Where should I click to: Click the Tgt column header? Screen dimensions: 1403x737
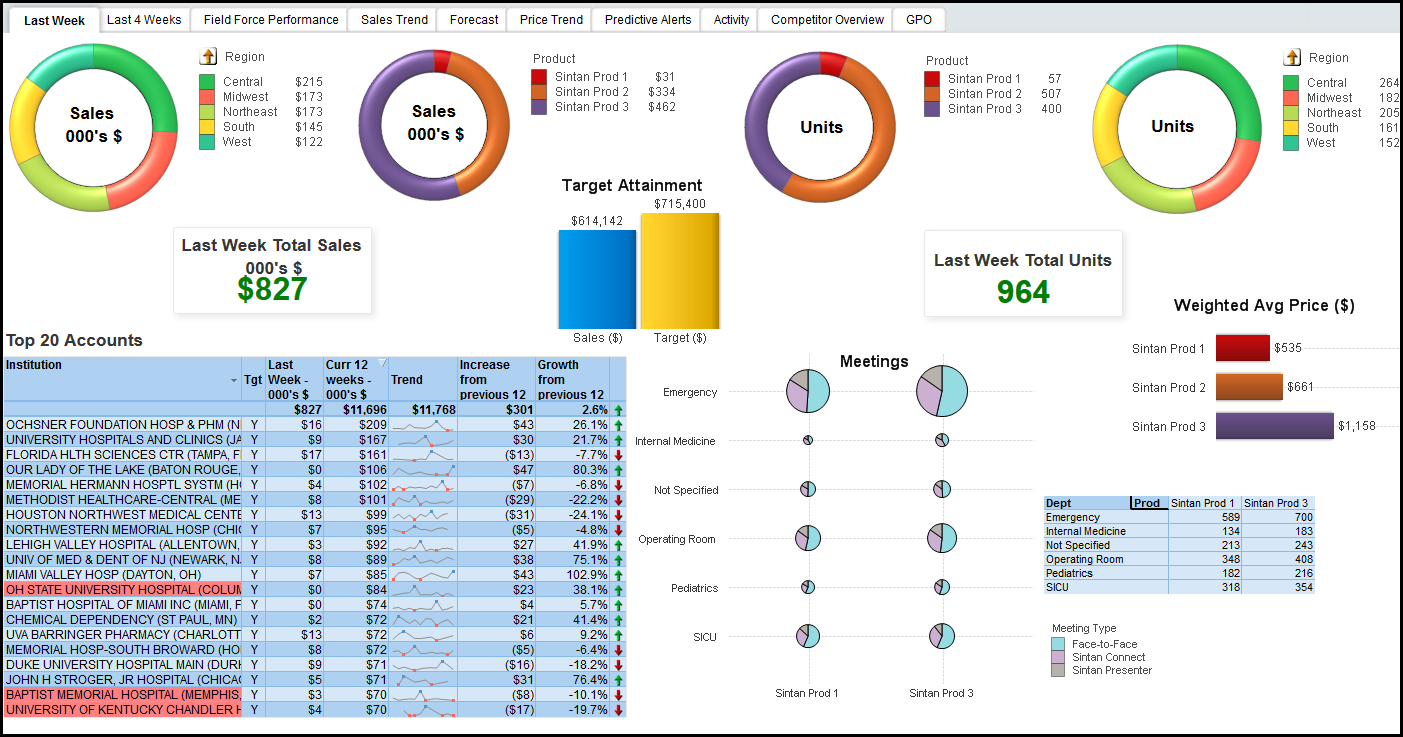(x=253, y=380)
